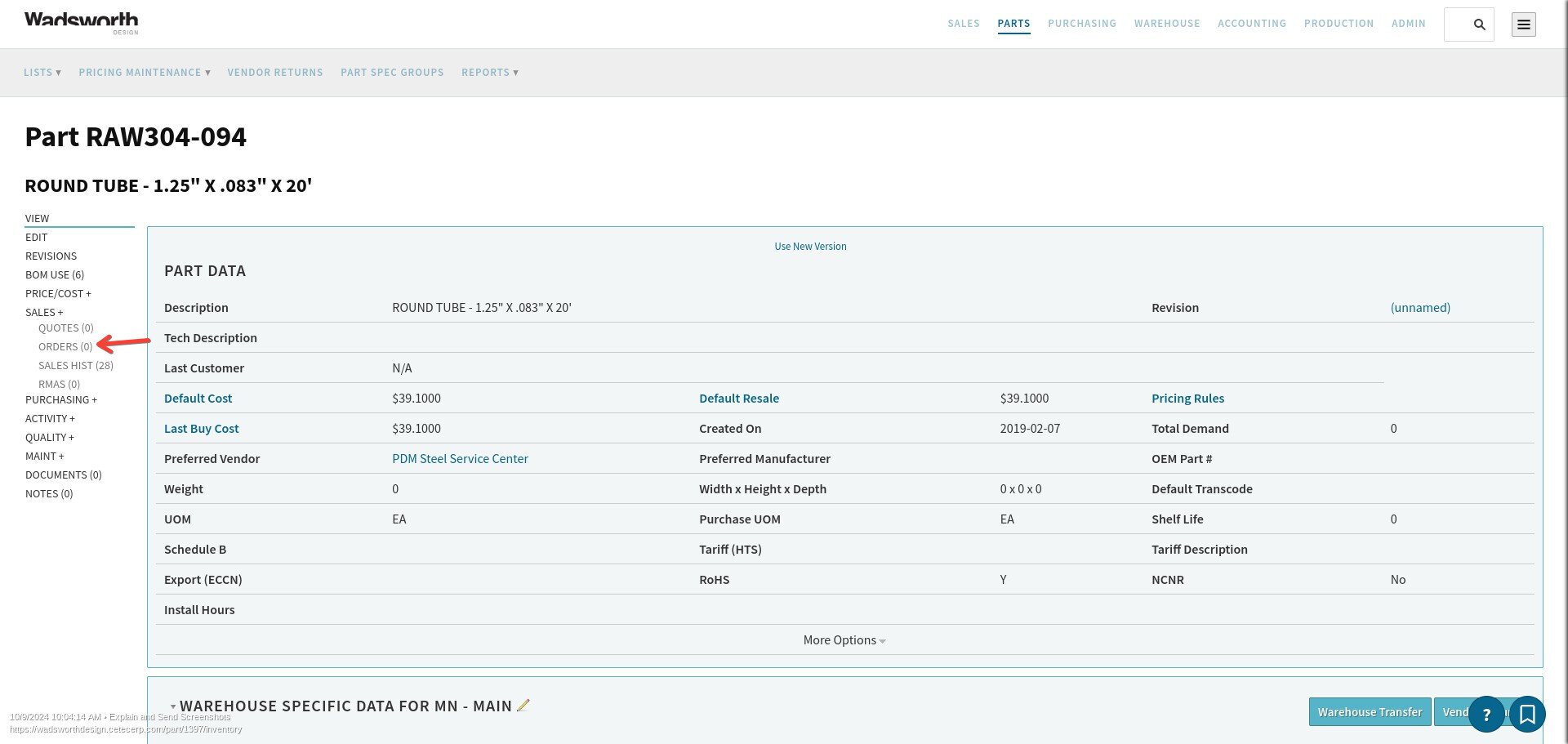Expand More Options in Part Data
Screen dimensions: 1568x744
point(844,640)
